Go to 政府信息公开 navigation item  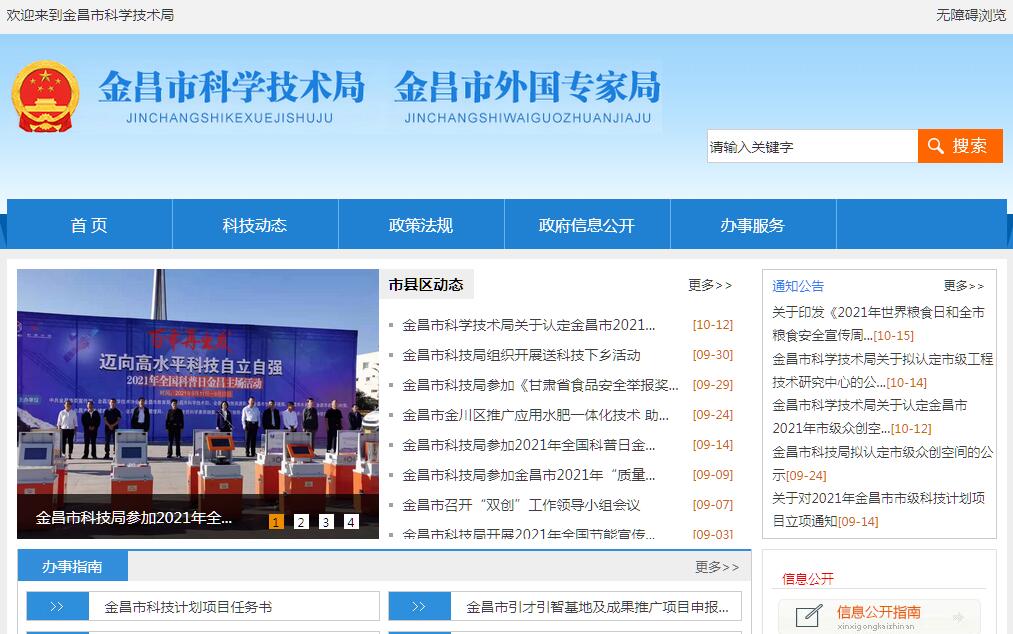(586, 225)
